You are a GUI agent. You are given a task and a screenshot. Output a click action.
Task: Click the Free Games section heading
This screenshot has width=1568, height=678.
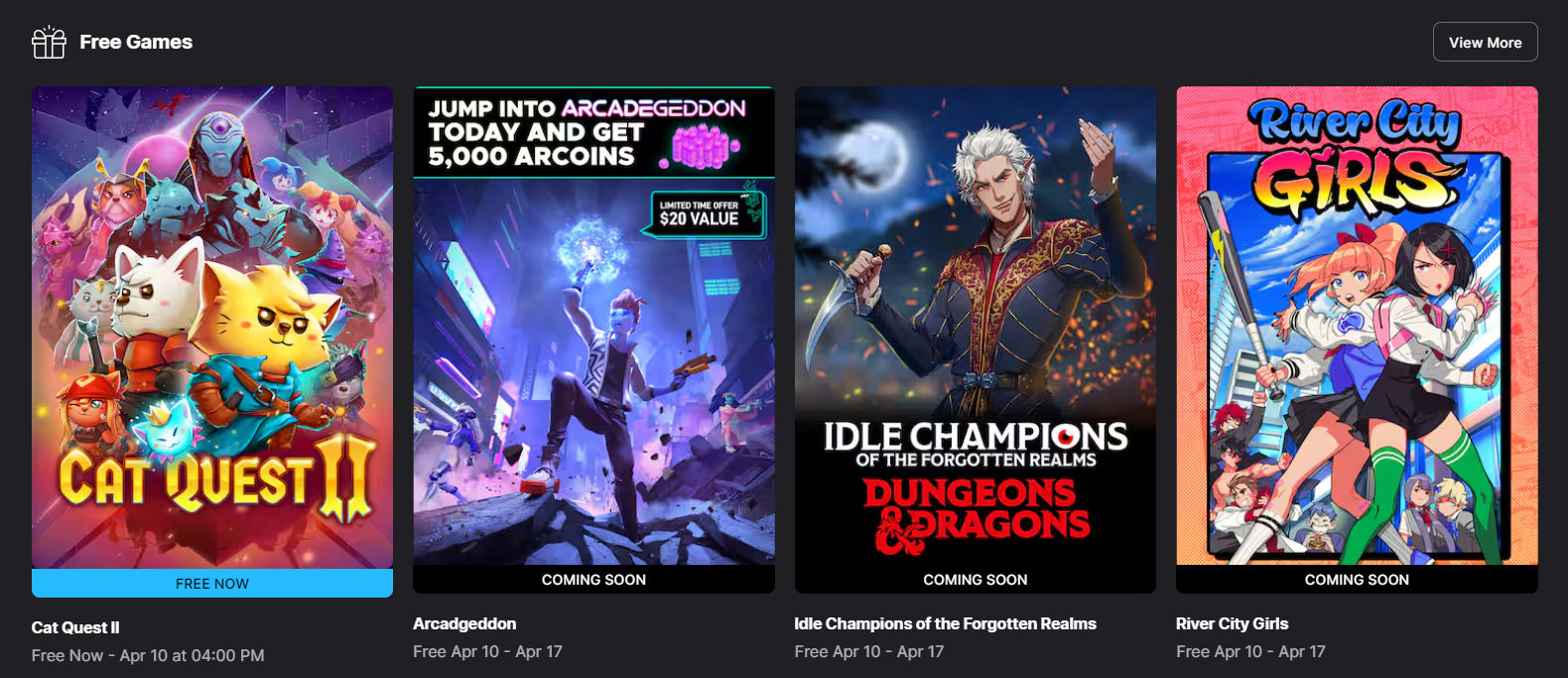point(136,42)
